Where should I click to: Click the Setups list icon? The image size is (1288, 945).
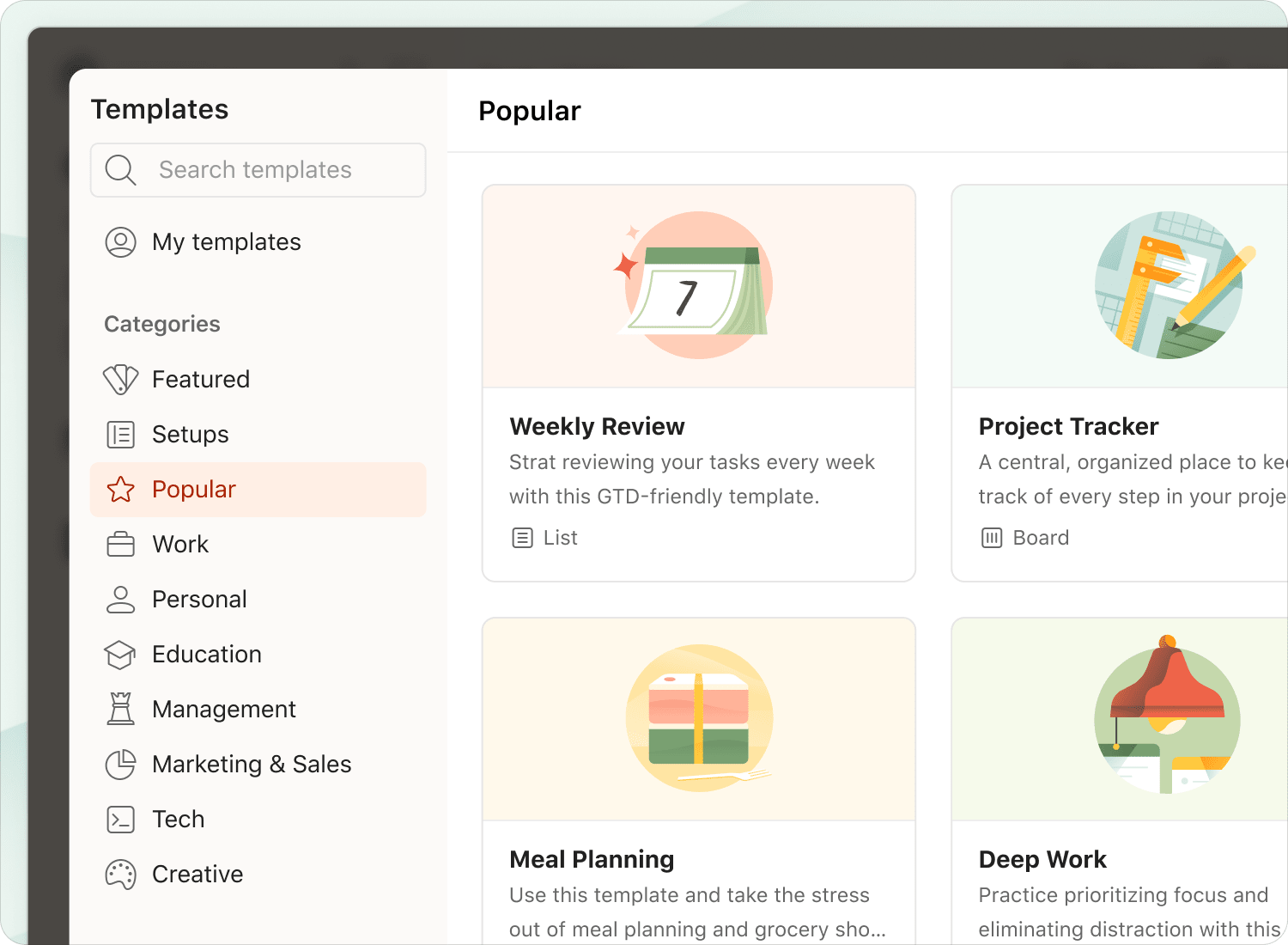pyautogui.click(x=120, y=435)
